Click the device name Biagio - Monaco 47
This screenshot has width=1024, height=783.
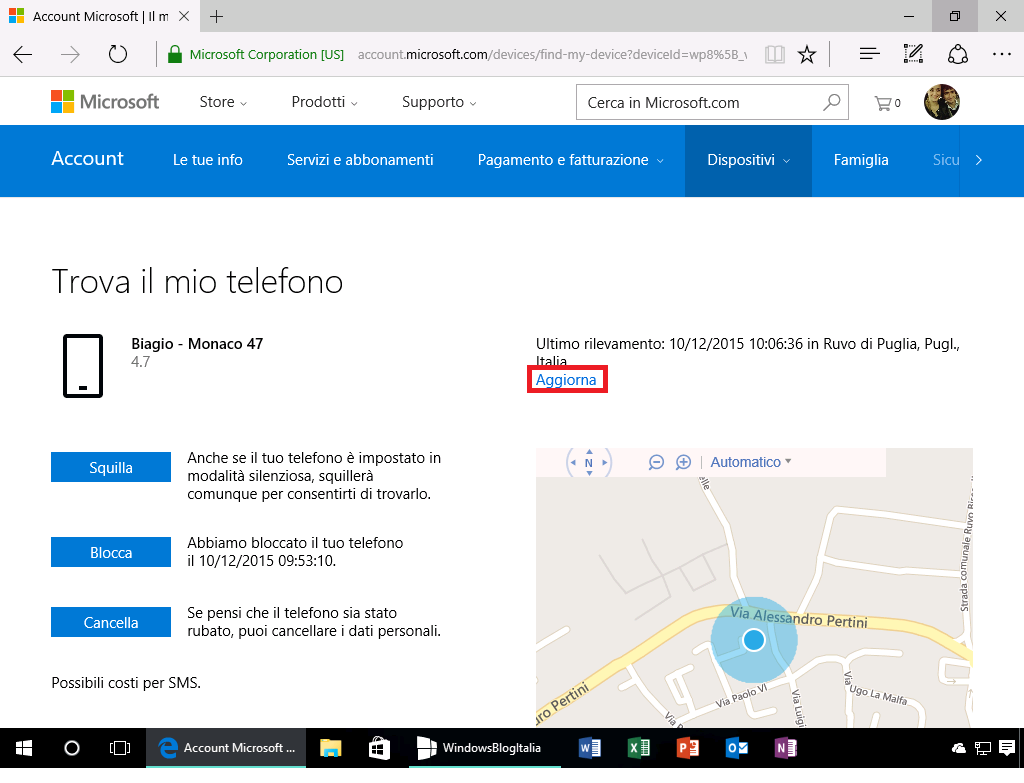pos(197,344)
